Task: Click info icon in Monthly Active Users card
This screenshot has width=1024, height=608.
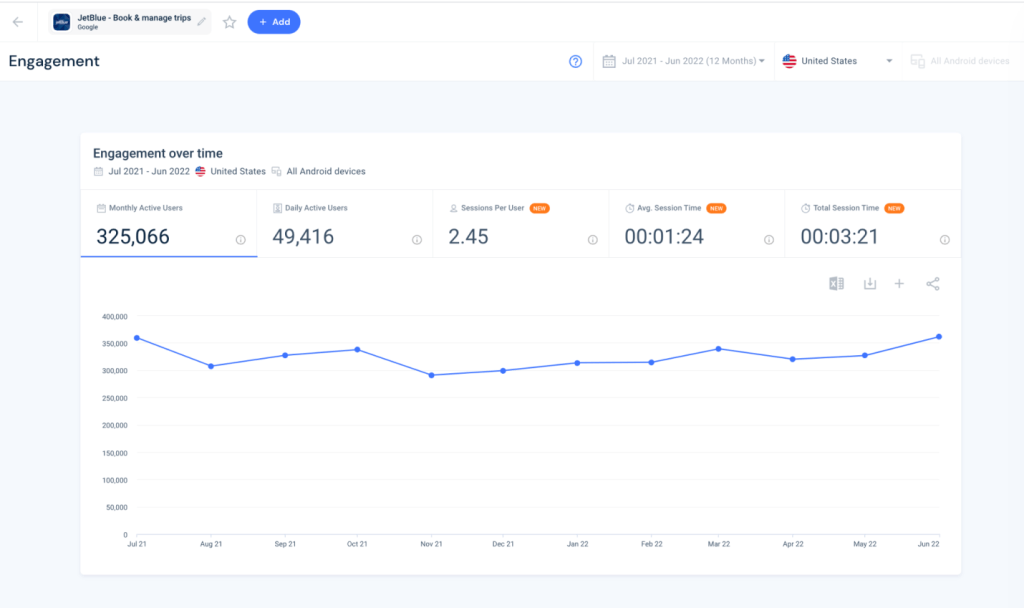Action: 240,240
